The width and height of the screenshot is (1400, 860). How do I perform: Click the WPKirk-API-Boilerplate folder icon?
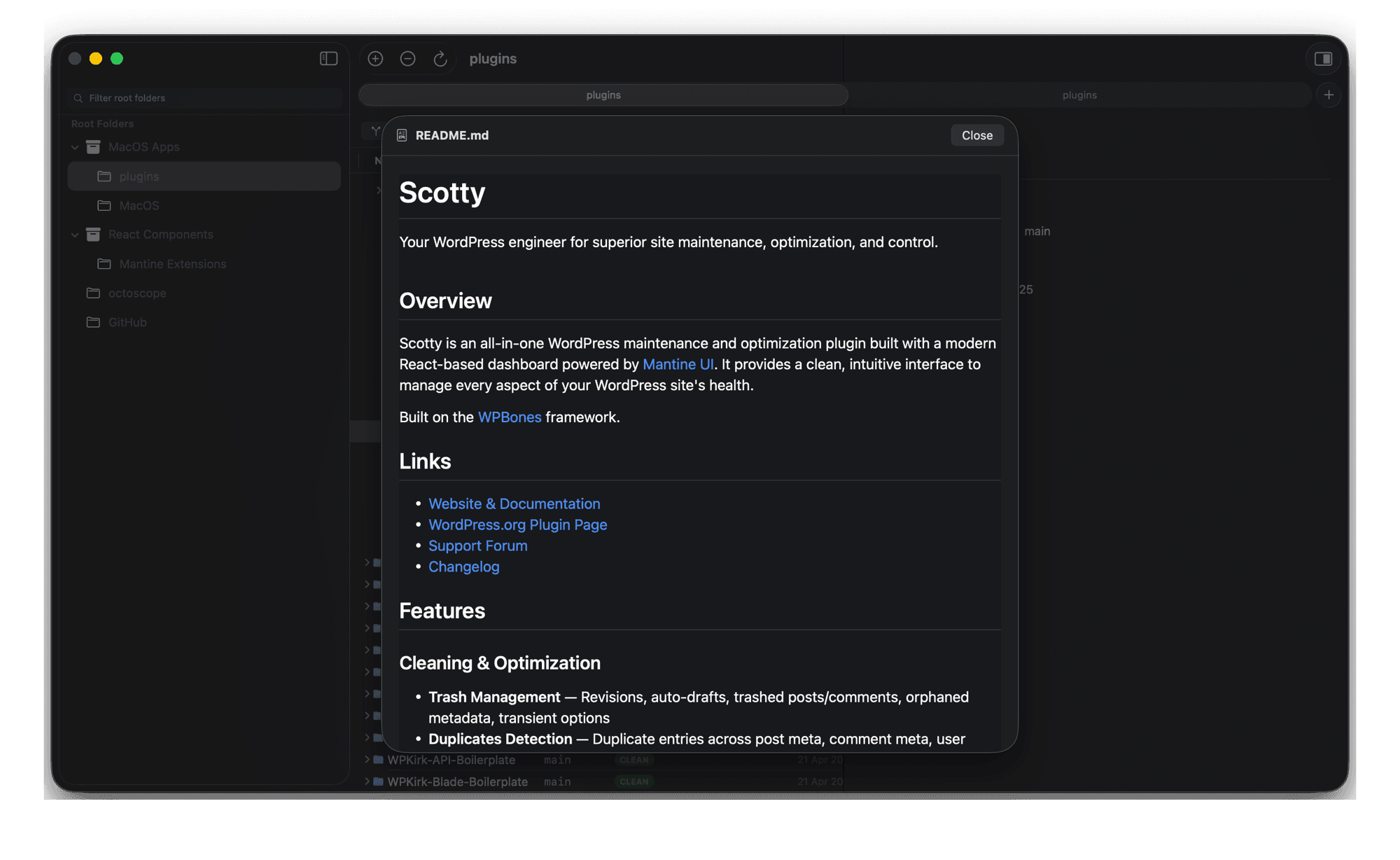pos(379,760)
